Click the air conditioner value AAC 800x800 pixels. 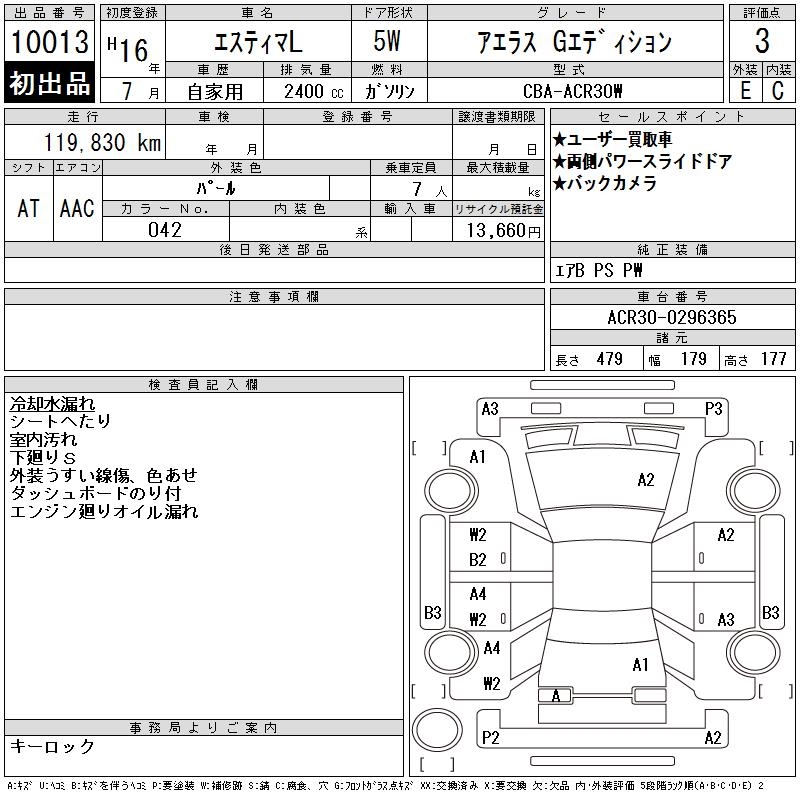point(77,209)
